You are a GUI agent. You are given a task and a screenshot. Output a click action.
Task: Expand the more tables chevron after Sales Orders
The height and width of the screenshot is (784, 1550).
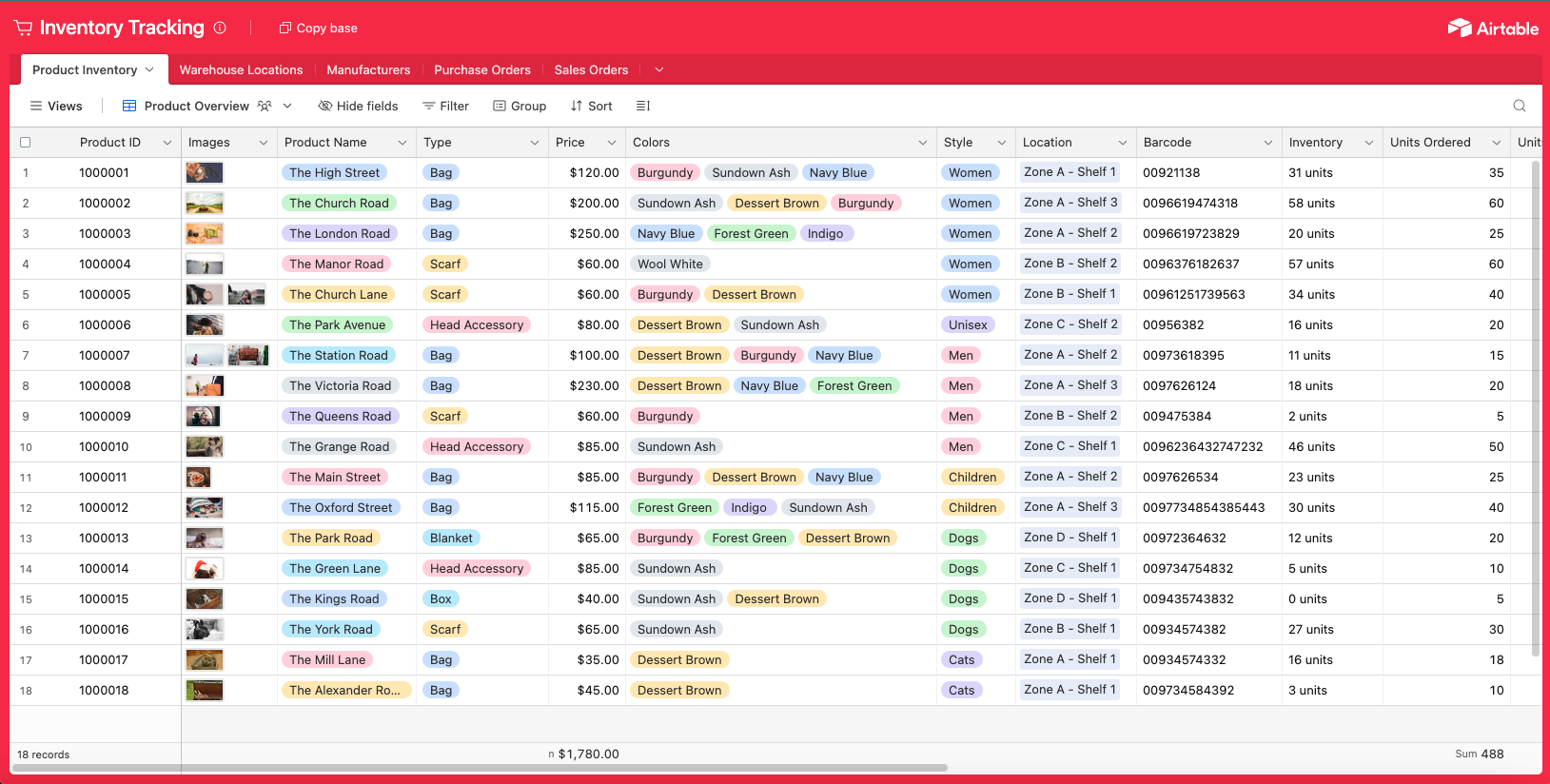[x=658, y=69]
